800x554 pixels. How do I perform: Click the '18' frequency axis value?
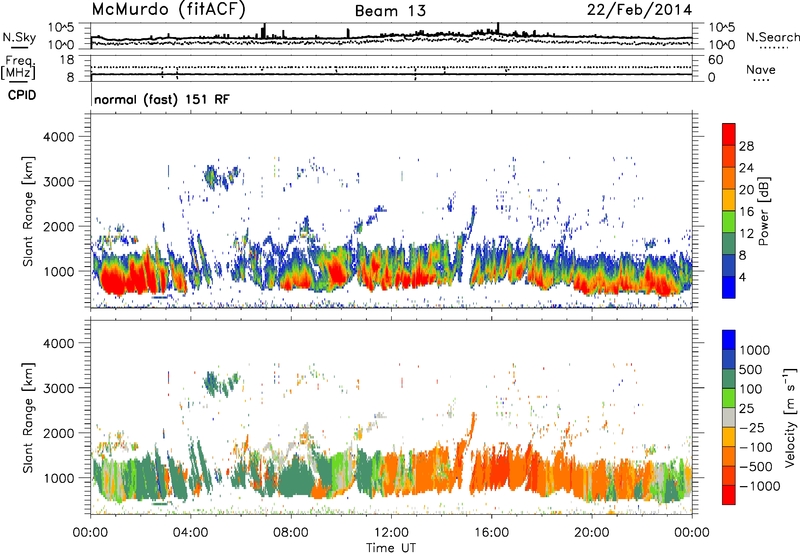click(x=67, y=60)
